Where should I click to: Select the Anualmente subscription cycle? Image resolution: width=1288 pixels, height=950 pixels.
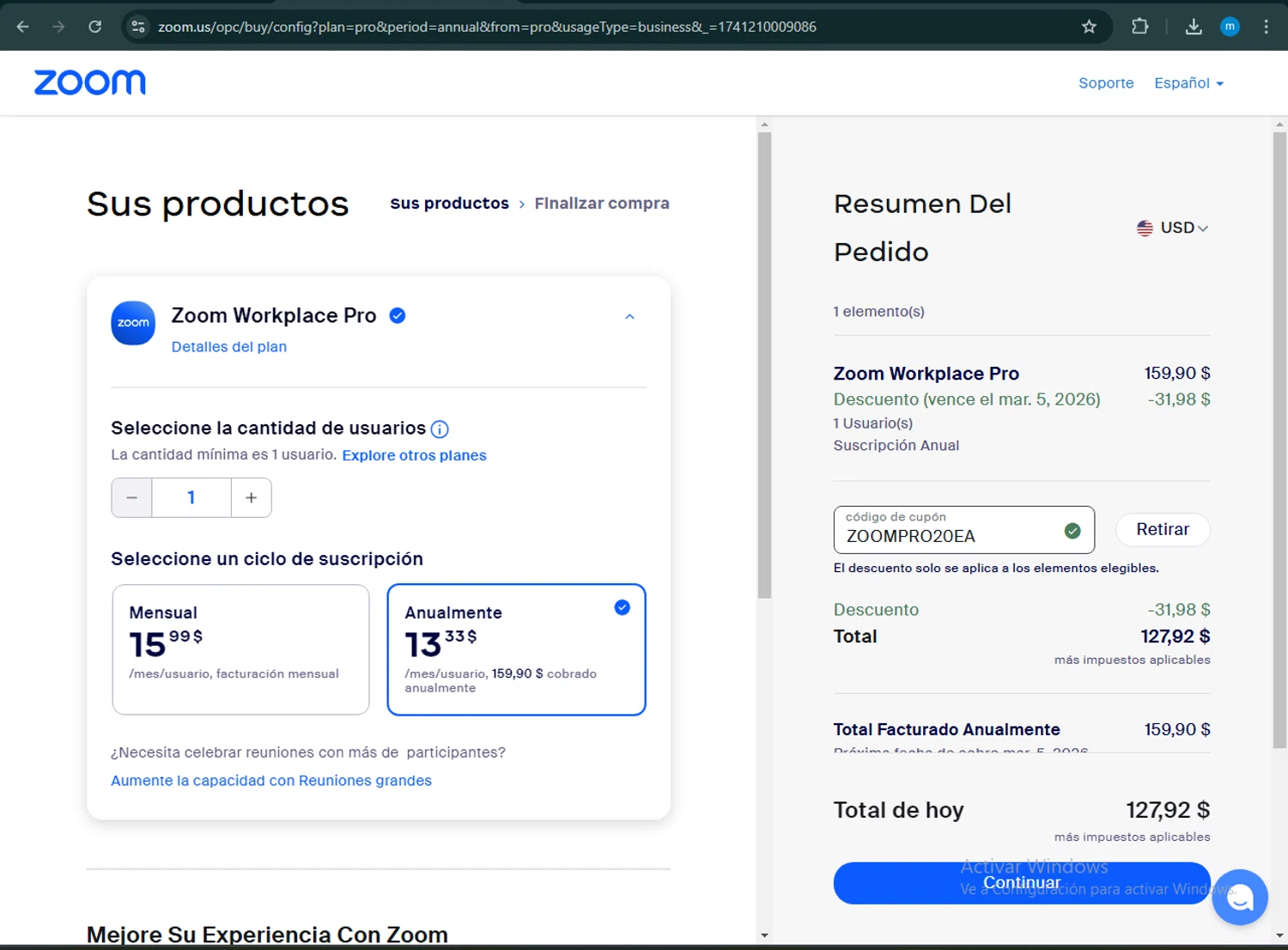click(x=516, y=649)
